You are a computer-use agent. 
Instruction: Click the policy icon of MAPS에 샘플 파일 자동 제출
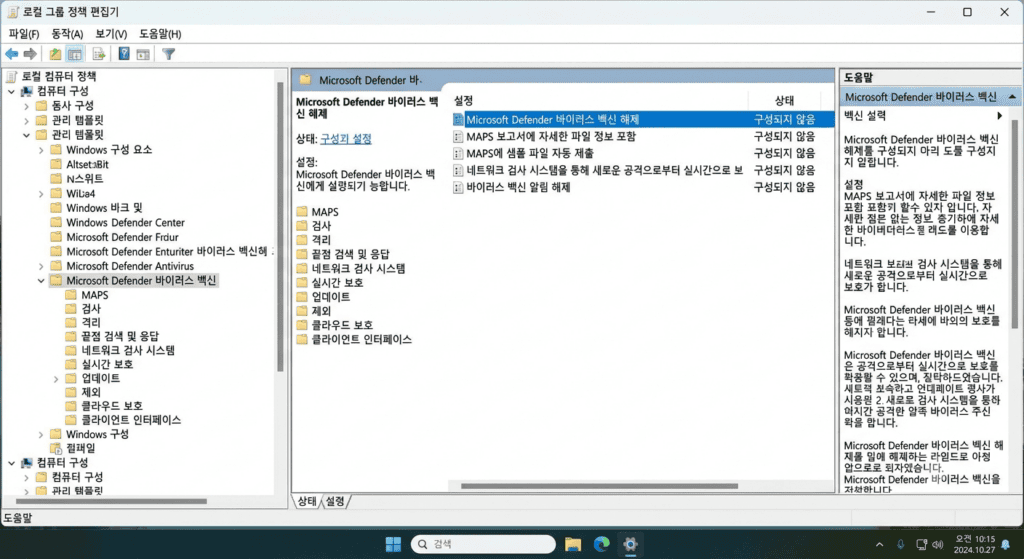458,153
